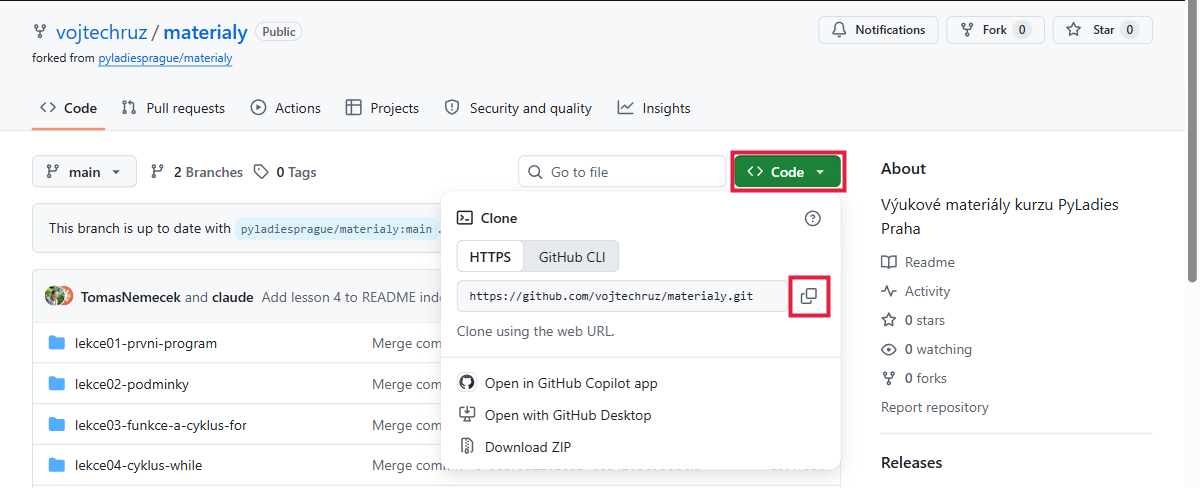Screen dimensions: 1200x488
Task: Open the clone help question mark icon
Action: [x=812, y=218]
